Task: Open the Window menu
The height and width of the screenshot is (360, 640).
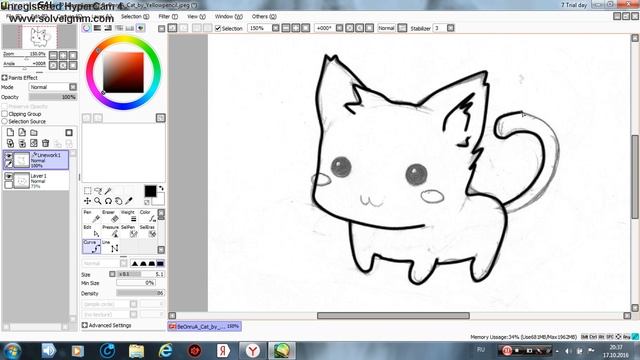Action: [229, 16]
